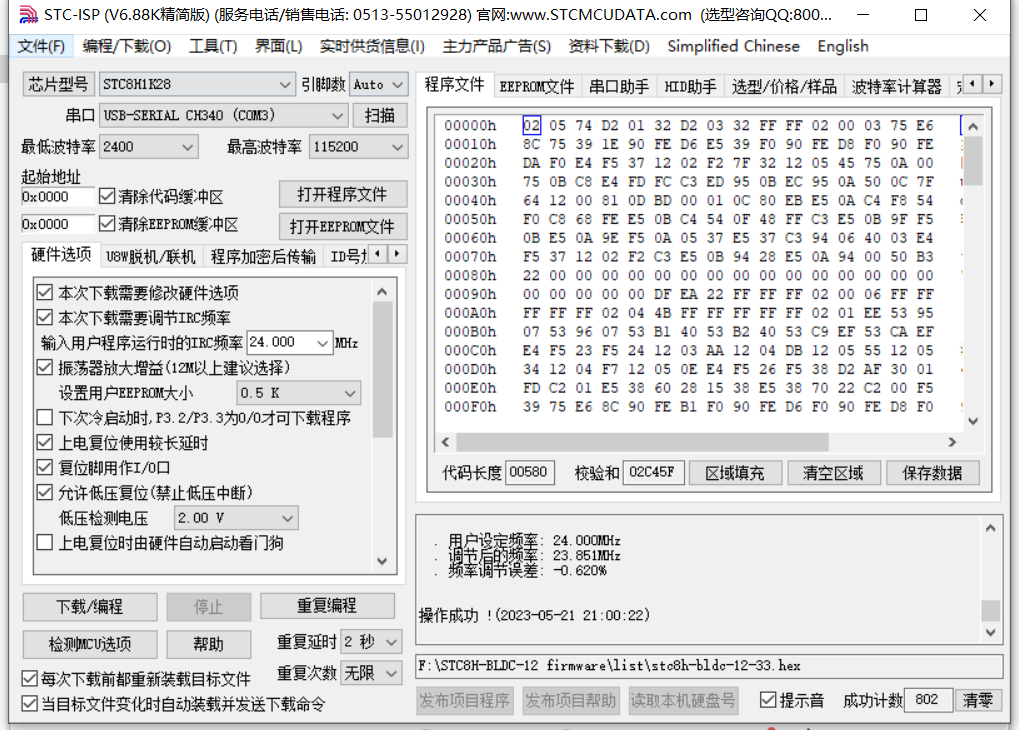Click the STC-ISP app icon in title bar
This screenshot has height=730, width=1019.
point(28,14)
